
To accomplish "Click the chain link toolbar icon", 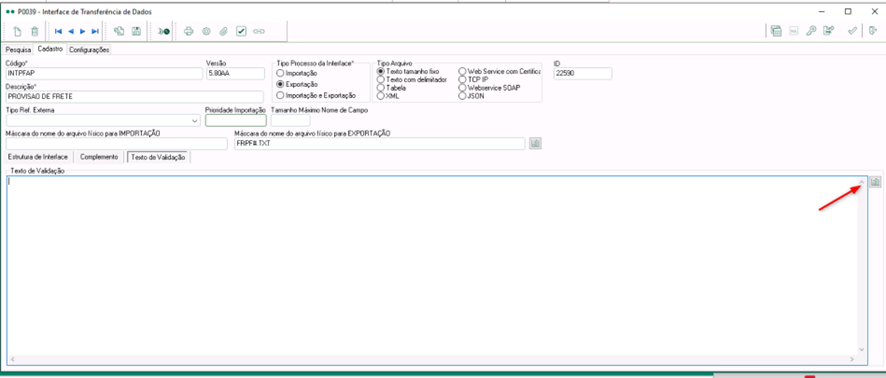I will [259, 32].
